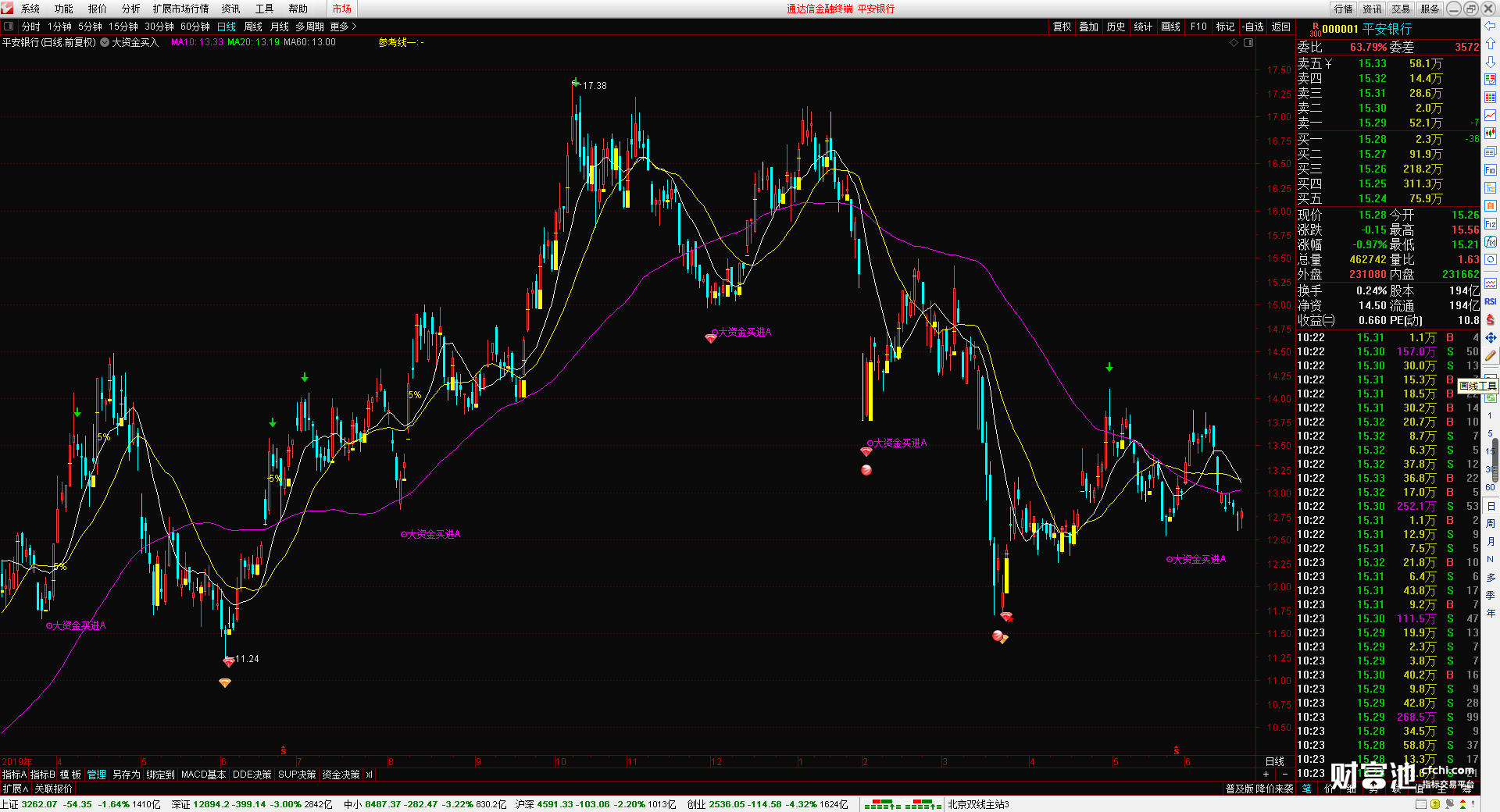Click the red-green arrows tray icon
The width and height of the screenshot is (1500, 812).
coord(1463,804)
